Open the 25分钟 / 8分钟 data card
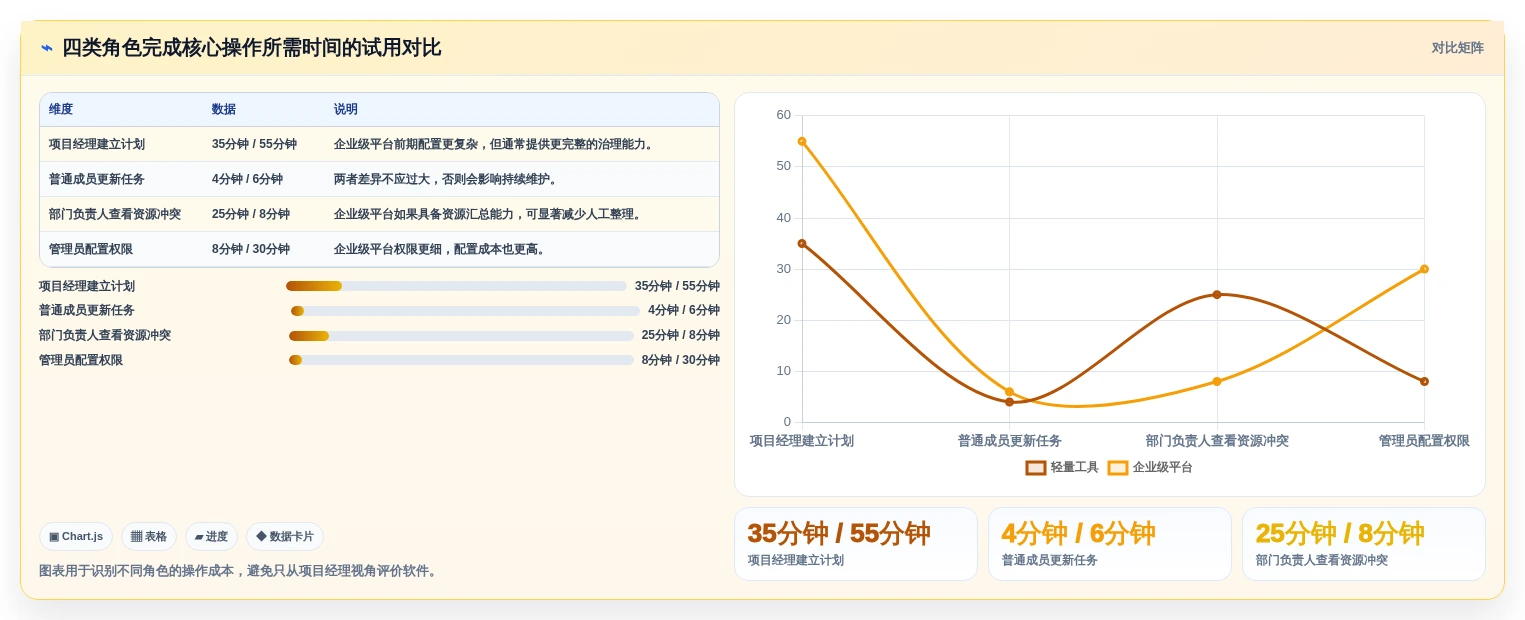Image resolution: width=1525 pixels, height=620 pixels. pos(1364,544)
